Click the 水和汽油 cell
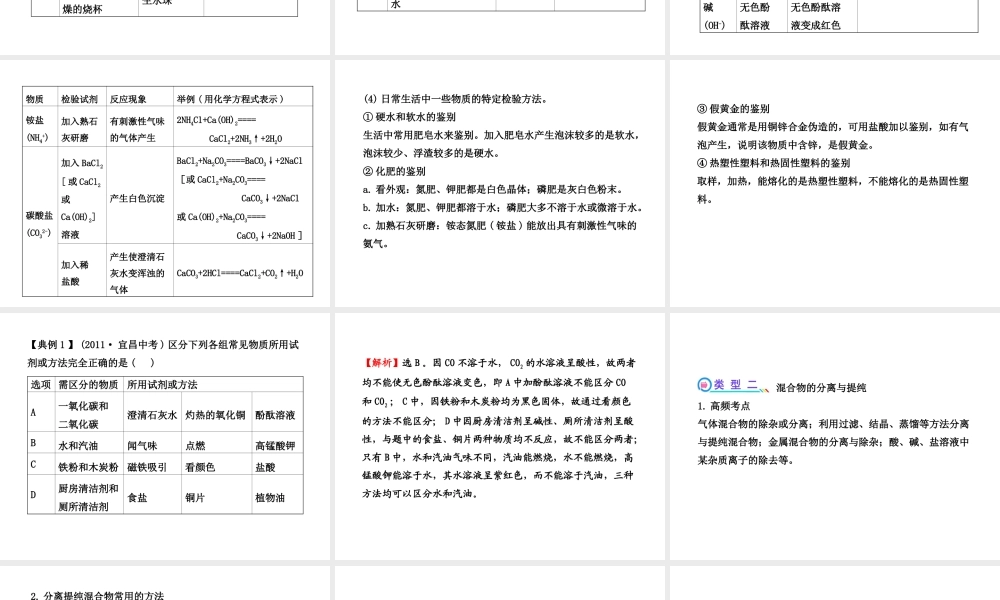 [x=88, y=444]
